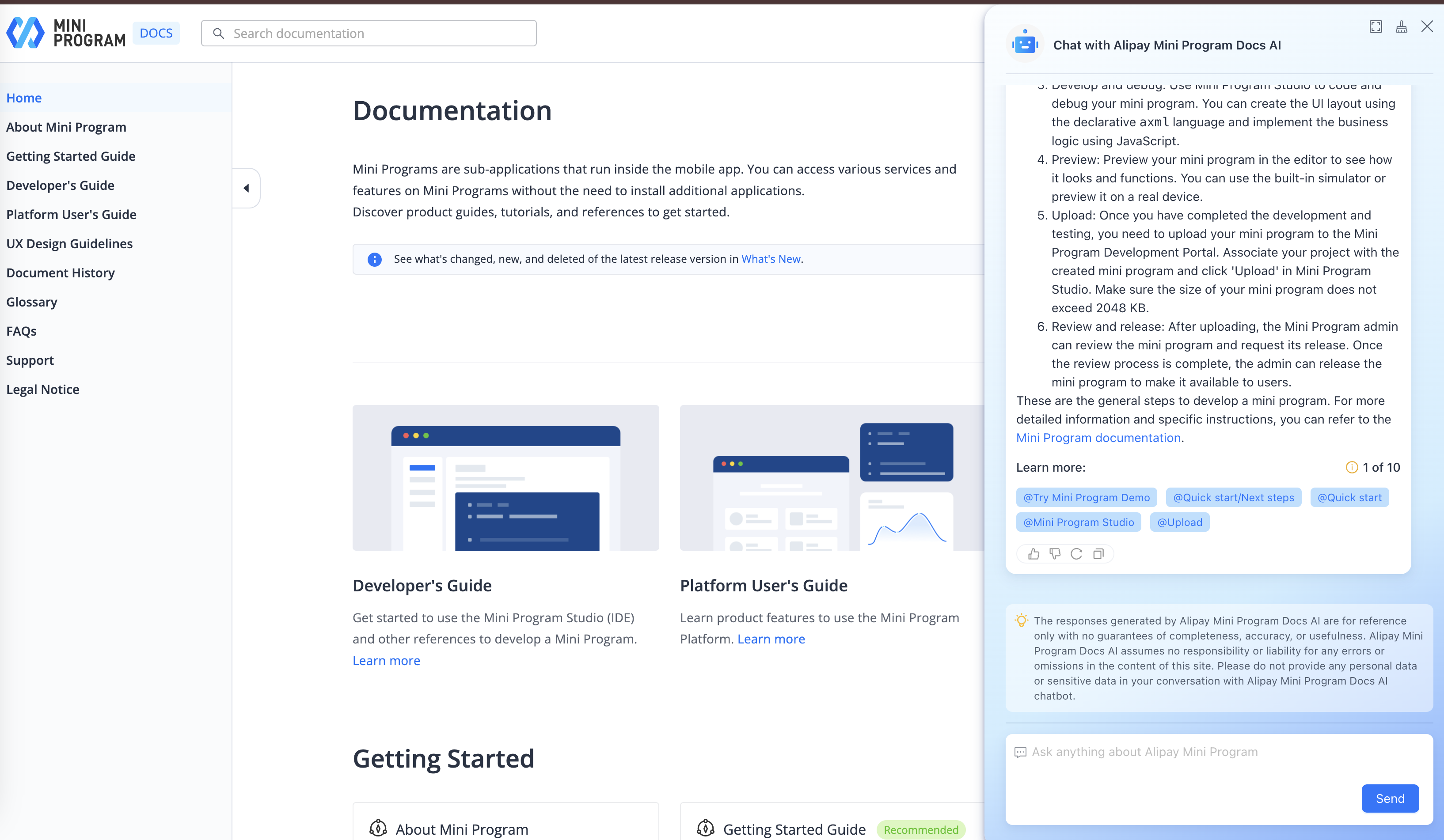Regenerate the AI chat response
This screenshot has width=1444, height=840.
(x=1076, y=554)
